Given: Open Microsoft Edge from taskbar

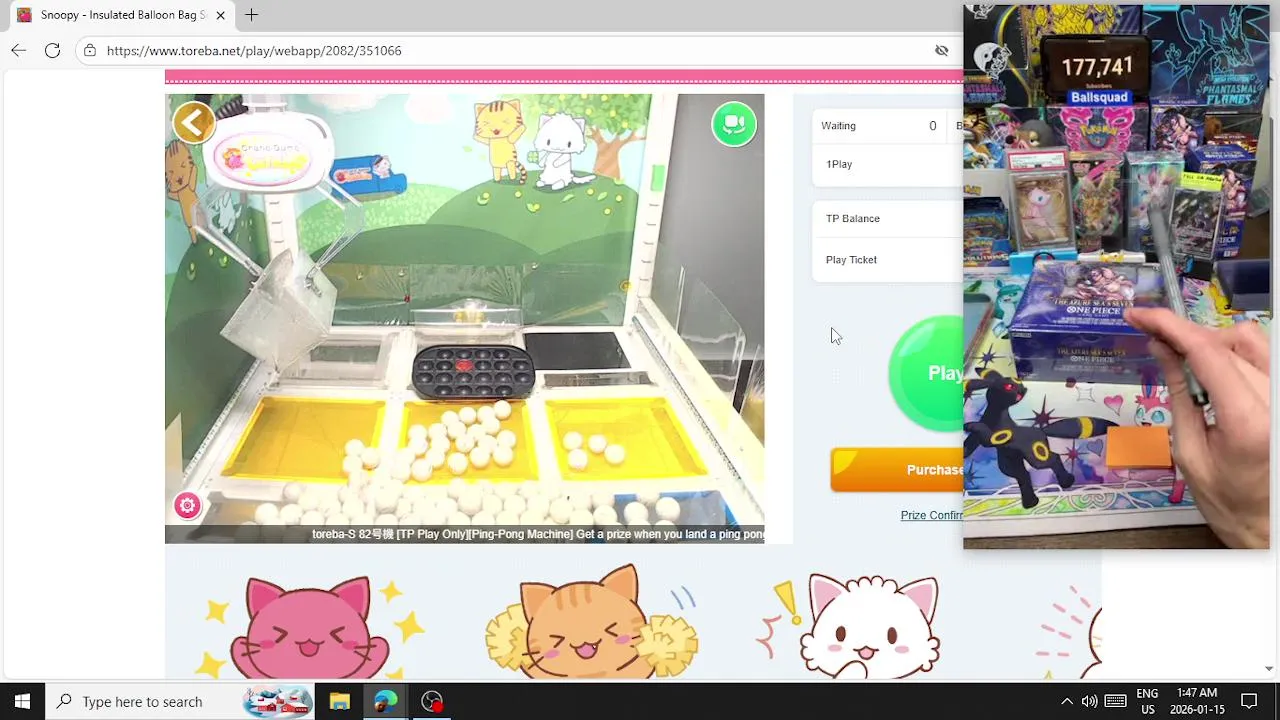Looking at the screenshot, I should point(386,701).
